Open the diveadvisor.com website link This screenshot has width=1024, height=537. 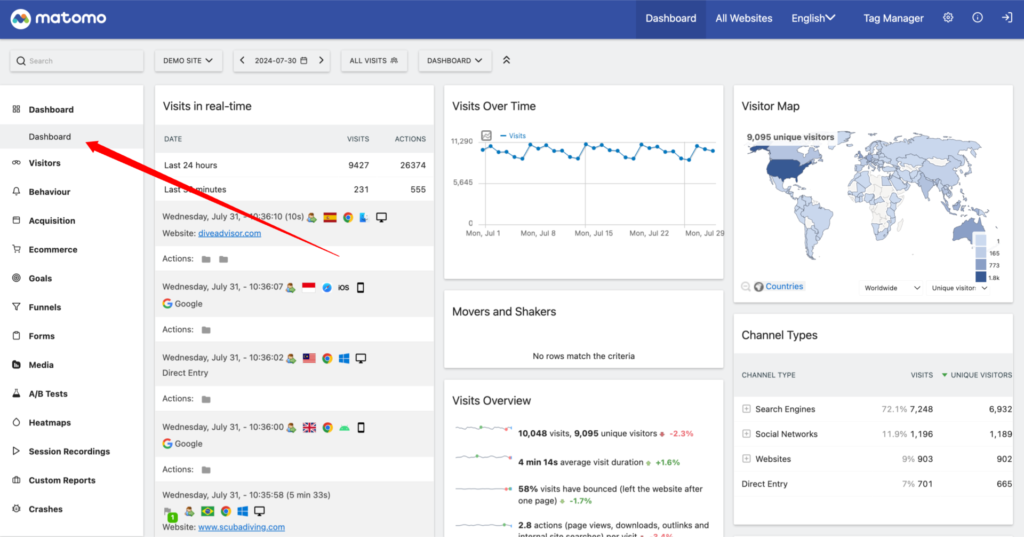pyautogui.click(x=229, y=233)
